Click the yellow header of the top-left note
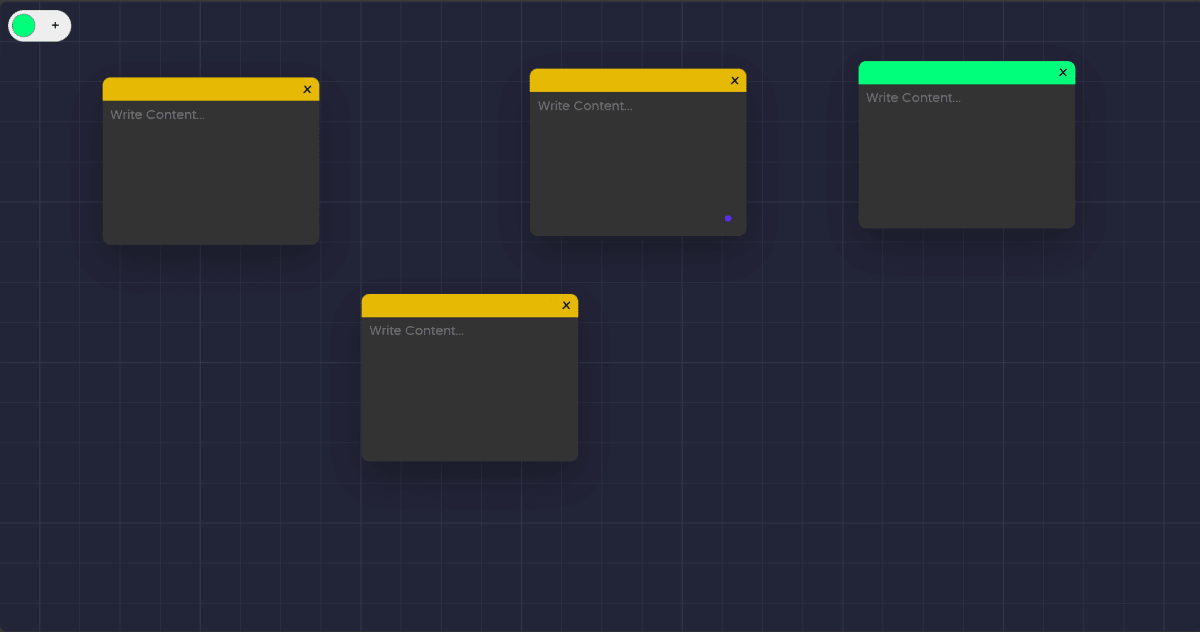This screenshot has width=1200, height=632. 200,88
